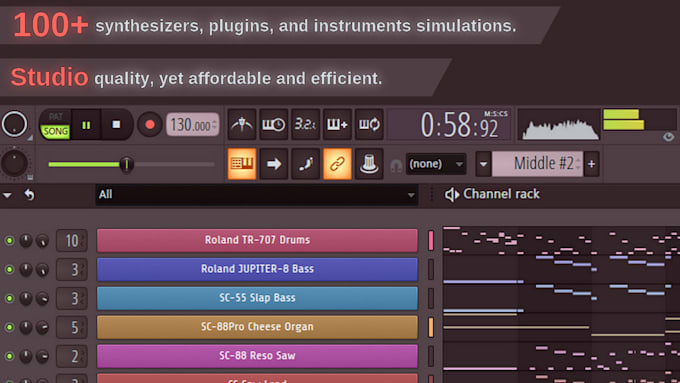Click the tempo 130.000 field
The height and width of the screenshot is (383, 680).
[x=193, y=125]
